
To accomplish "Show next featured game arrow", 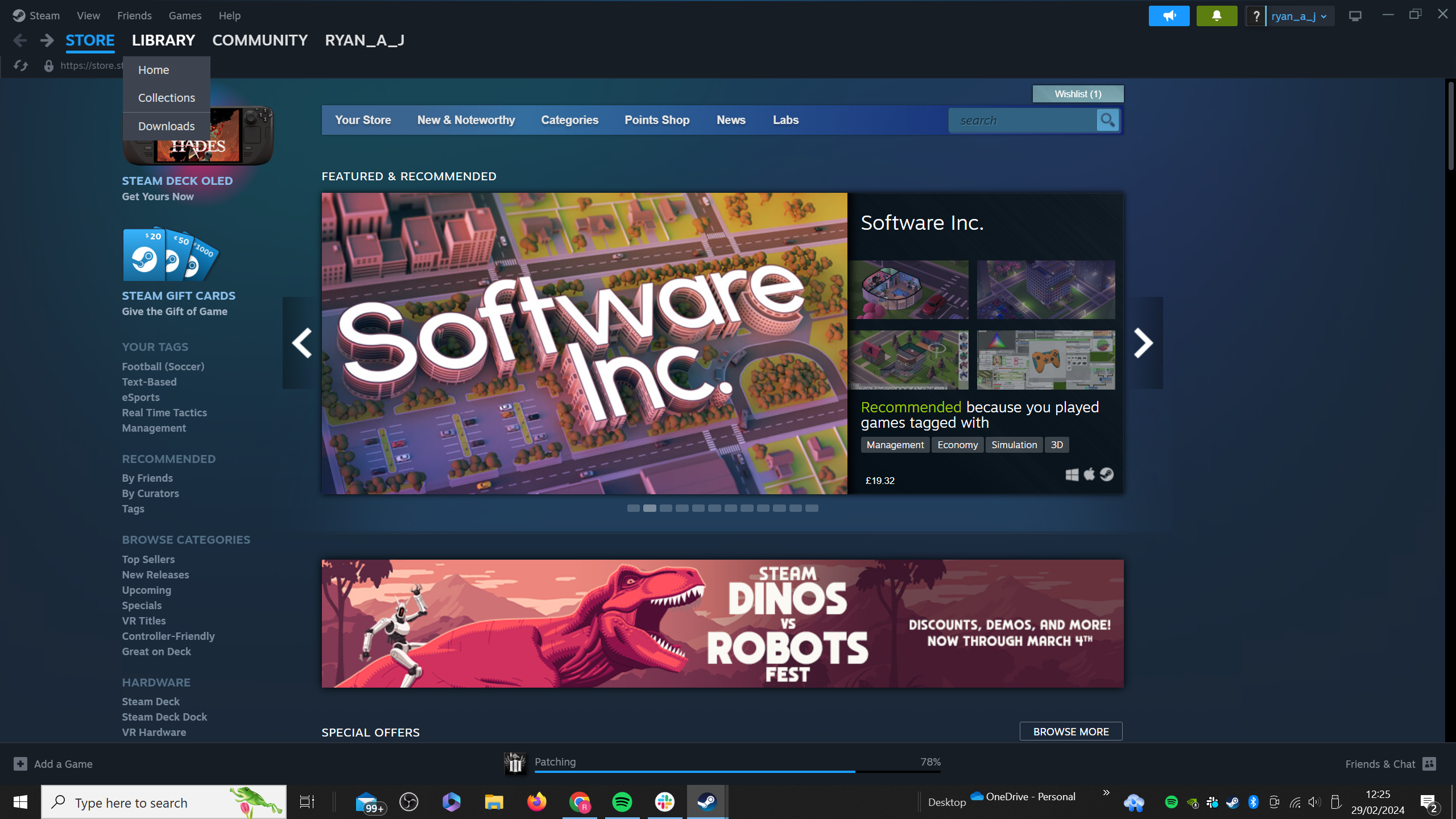I will point(1143,343).
